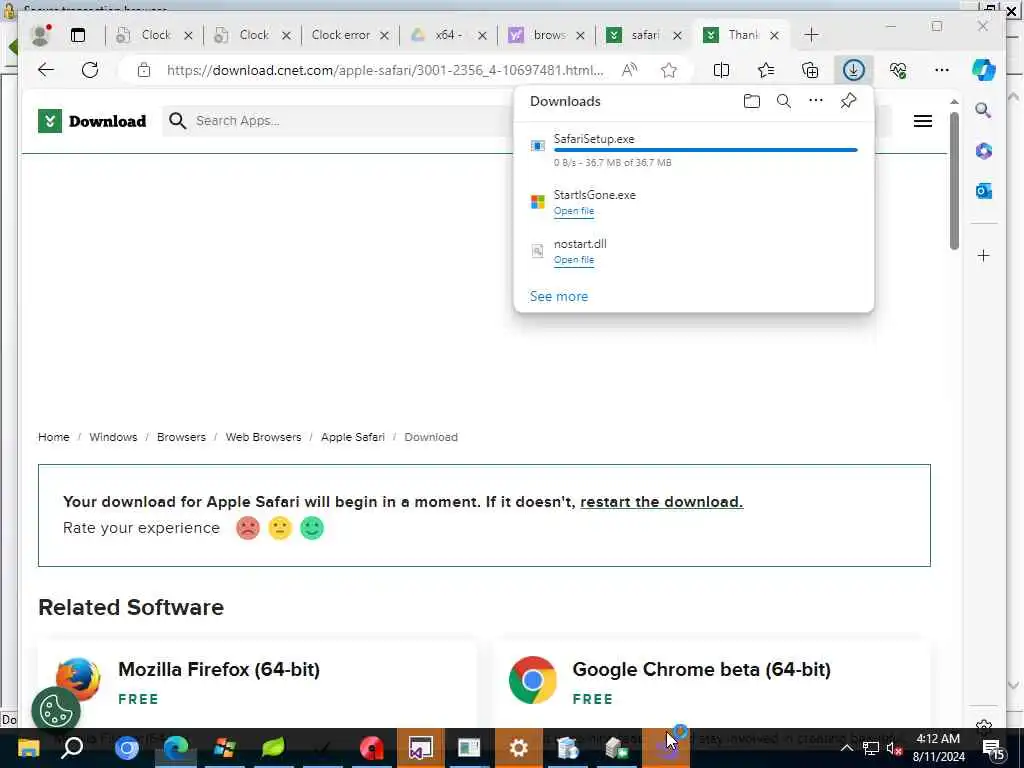The image size is (1024, 768).
Task: Click the address bar URL
Action: pos(385,70)
